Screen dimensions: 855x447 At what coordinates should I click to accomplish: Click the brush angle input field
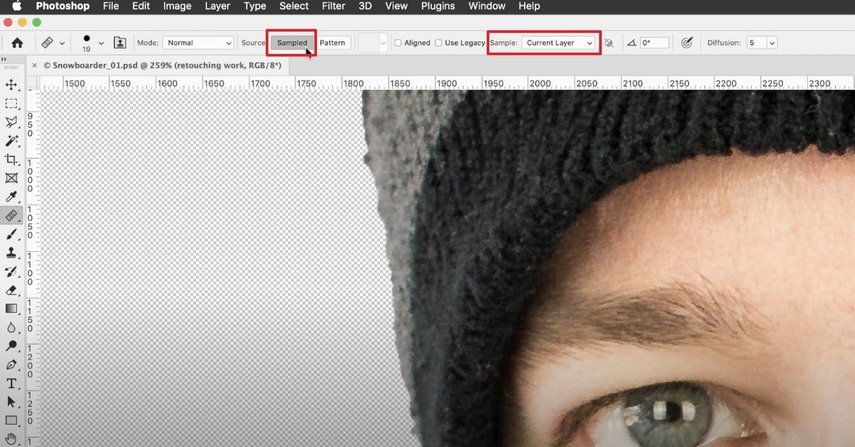tap(654, 43)
